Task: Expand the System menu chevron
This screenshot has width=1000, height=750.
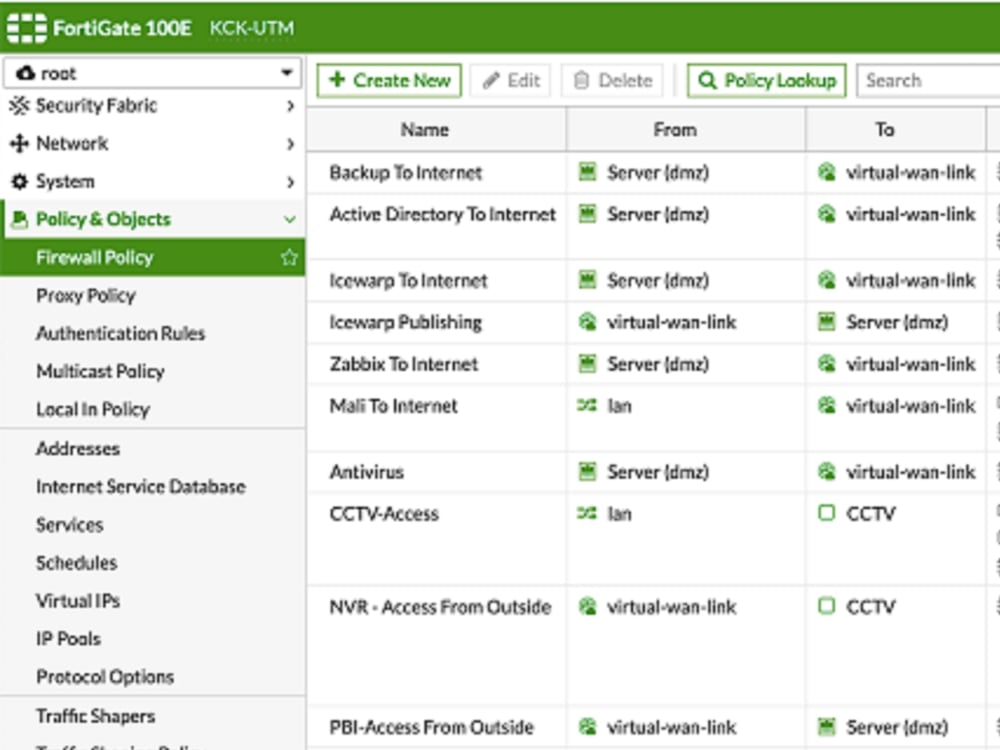Action: [x=290, y=182]
